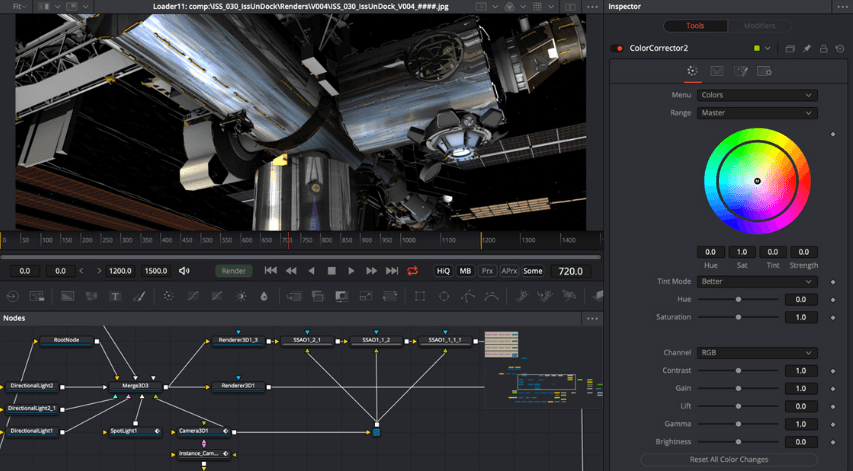Select the Paint brush tool in the toolbar

click(139, 297)
